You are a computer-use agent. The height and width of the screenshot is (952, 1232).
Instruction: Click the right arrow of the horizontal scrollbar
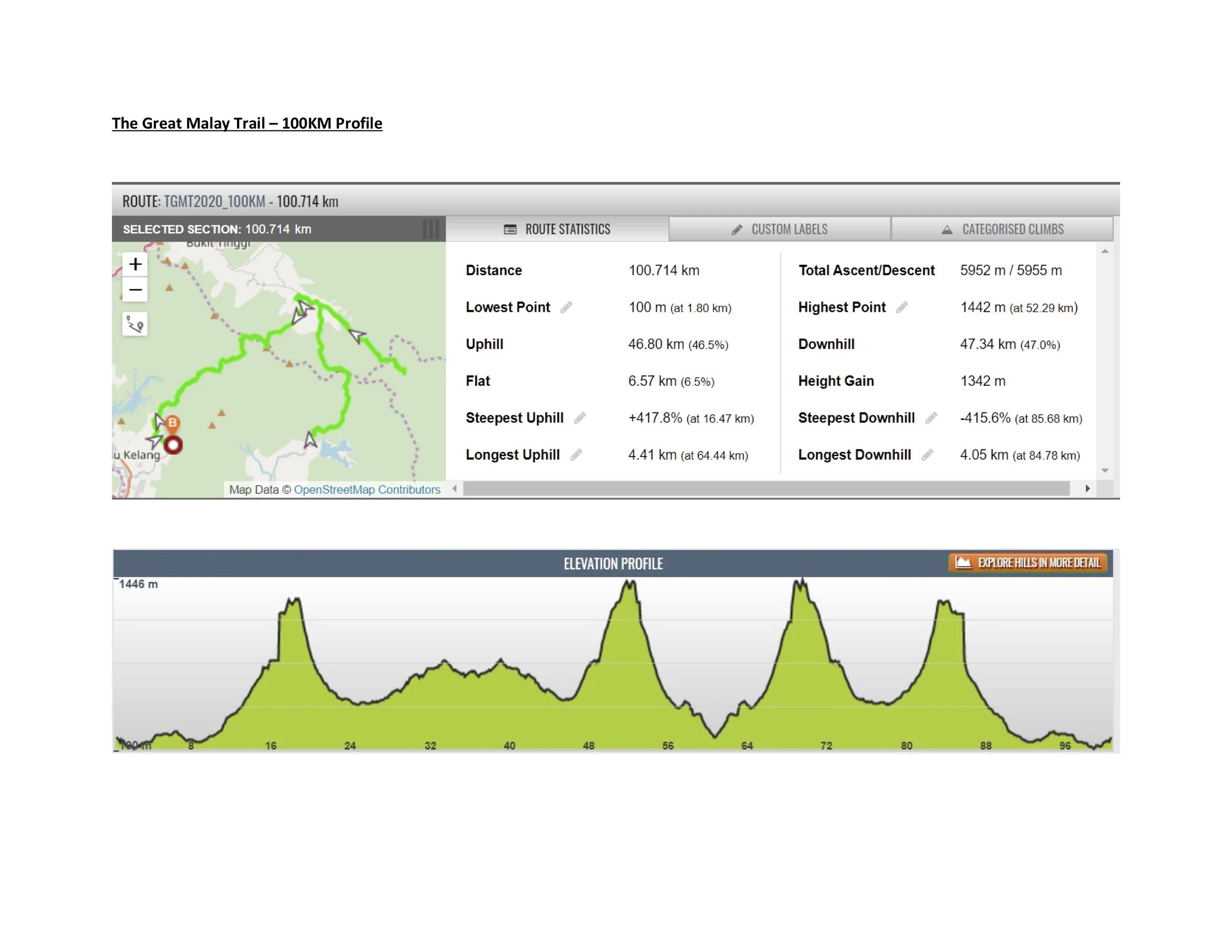coord(1087,488)
